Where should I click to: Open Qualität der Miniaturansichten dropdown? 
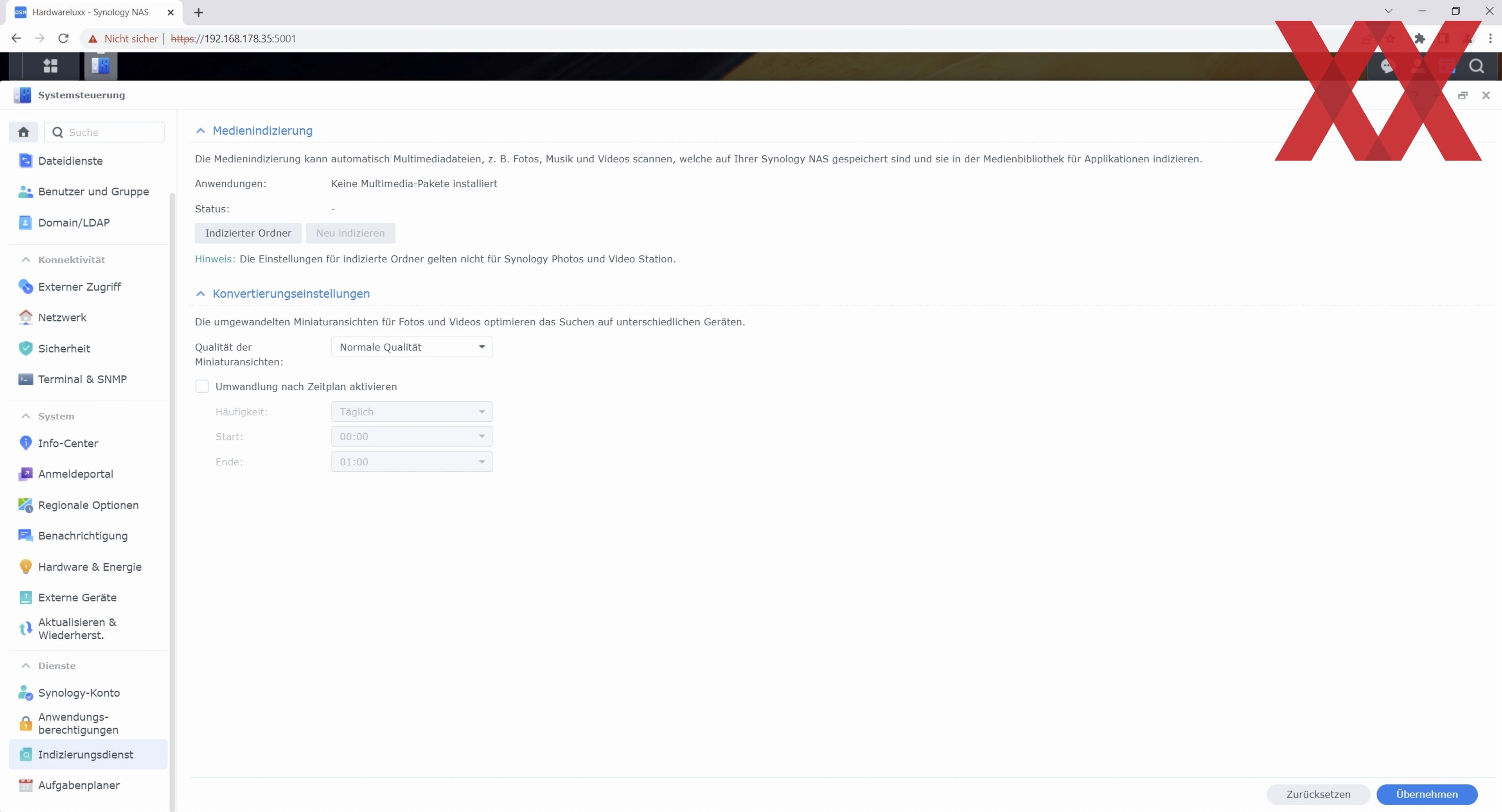coord(411,347)
